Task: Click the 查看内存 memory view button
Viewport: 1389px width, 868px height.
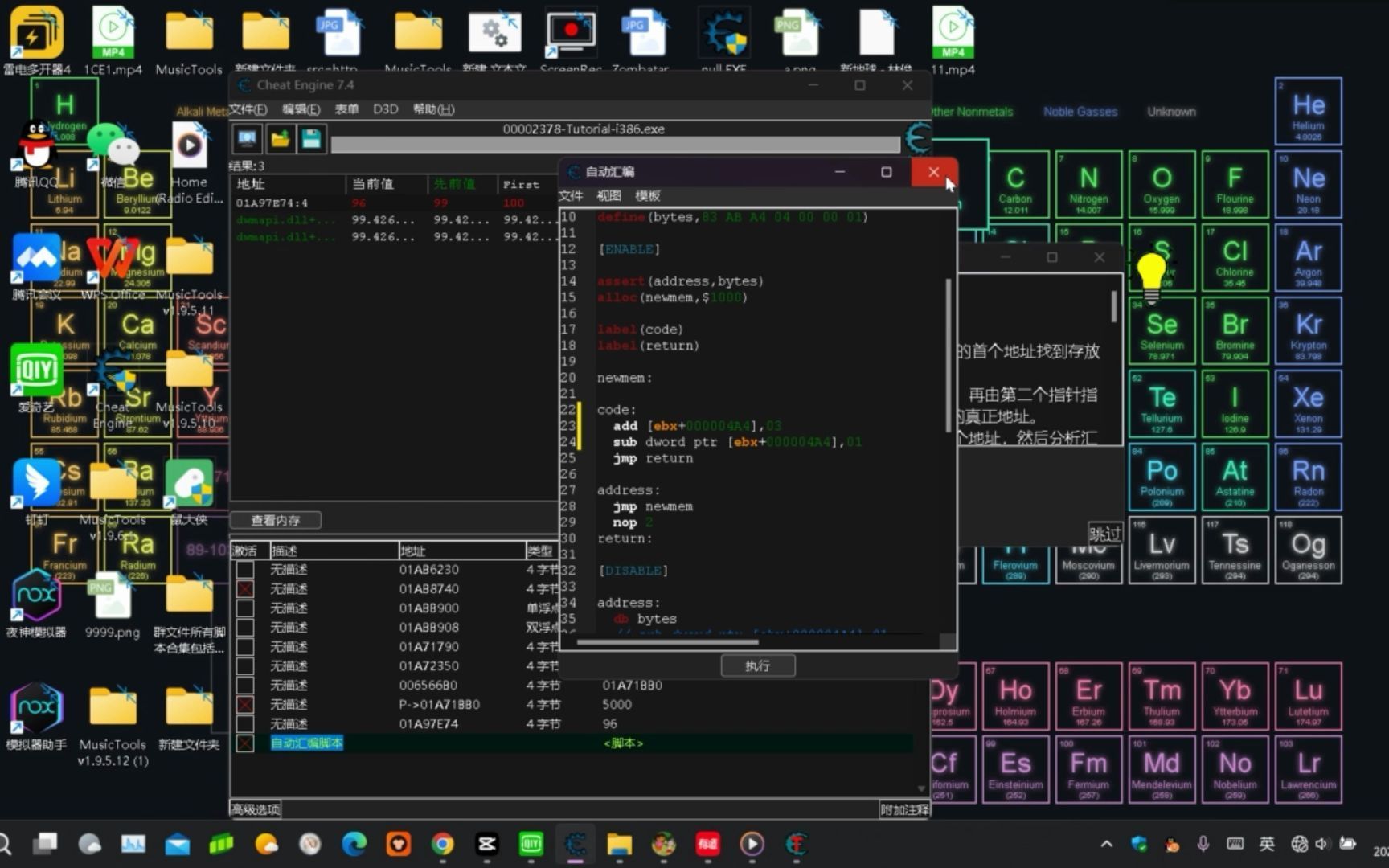Action: point(276,520)
